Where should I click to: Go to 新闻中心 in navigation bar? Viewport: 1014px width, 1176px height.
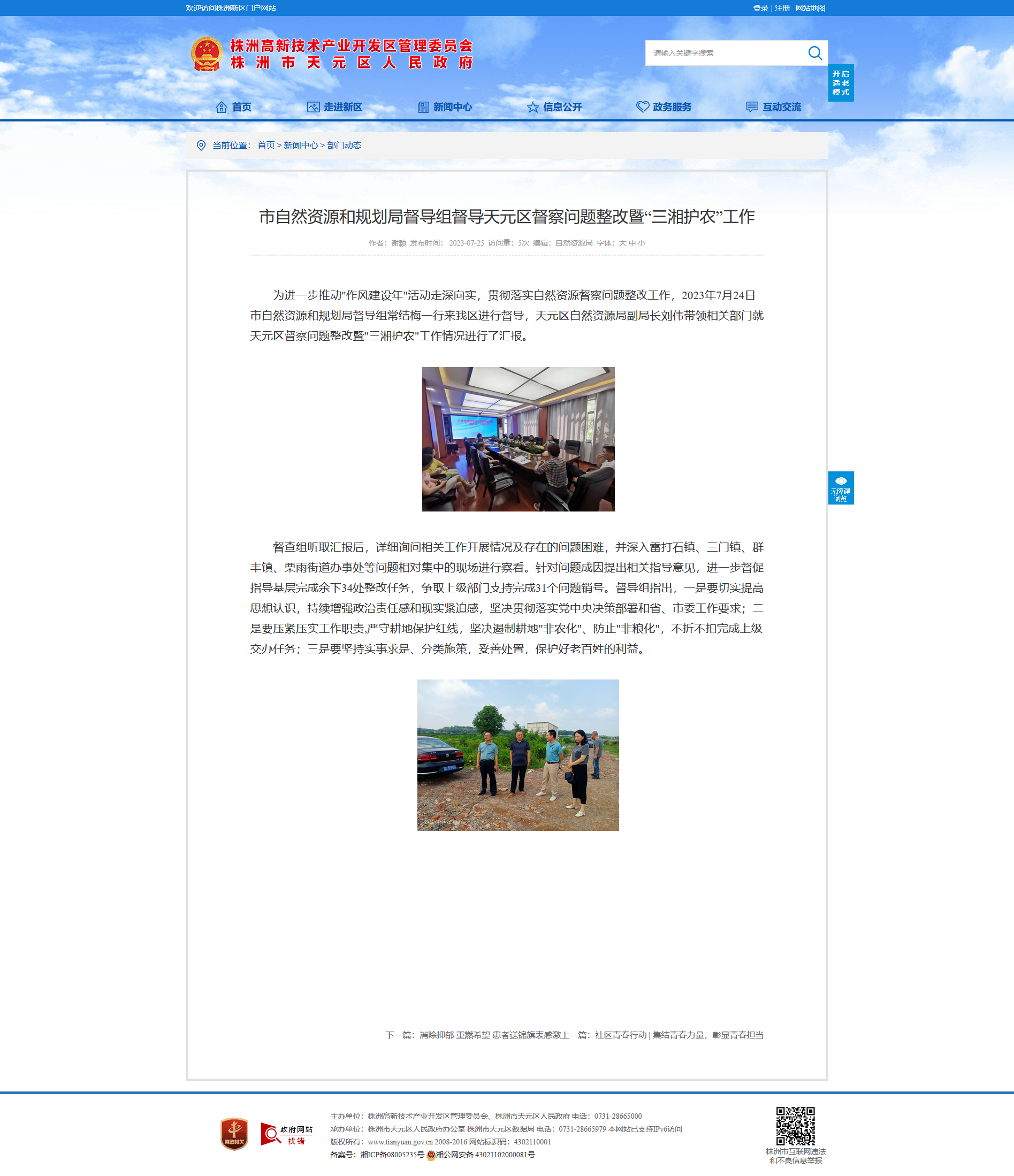(445, 106)
